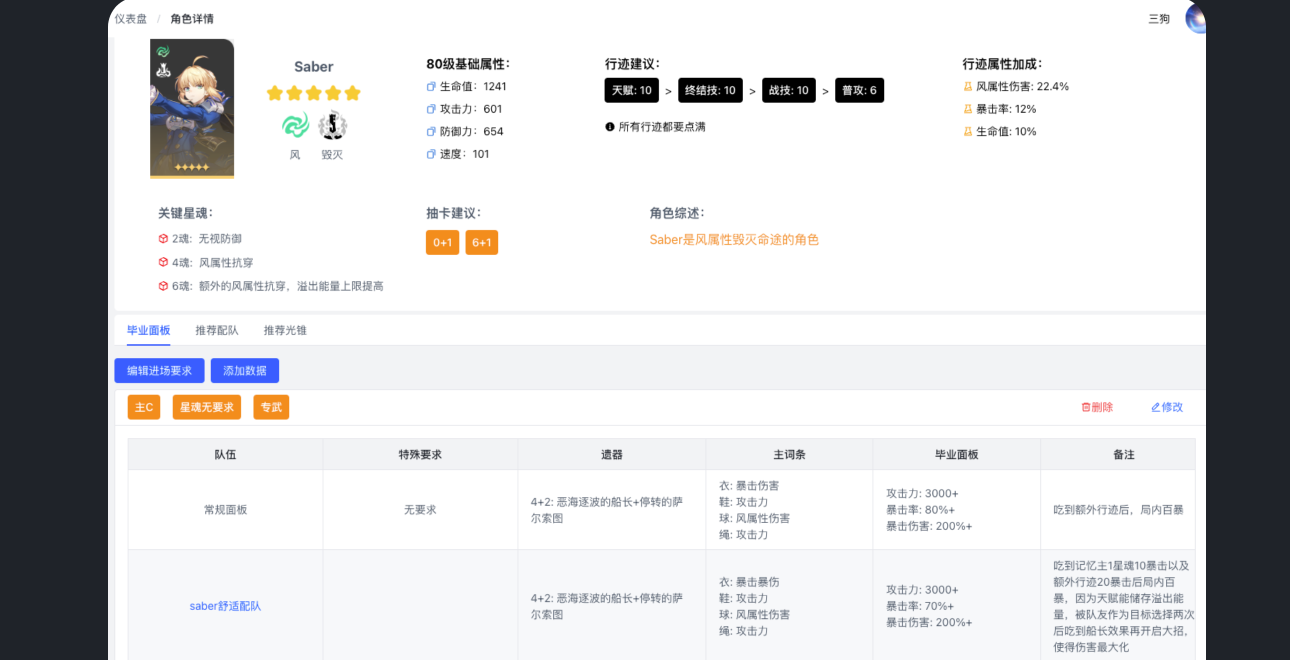
Task: Click the 编辑进场要求 button
Action: pos(159,371)
